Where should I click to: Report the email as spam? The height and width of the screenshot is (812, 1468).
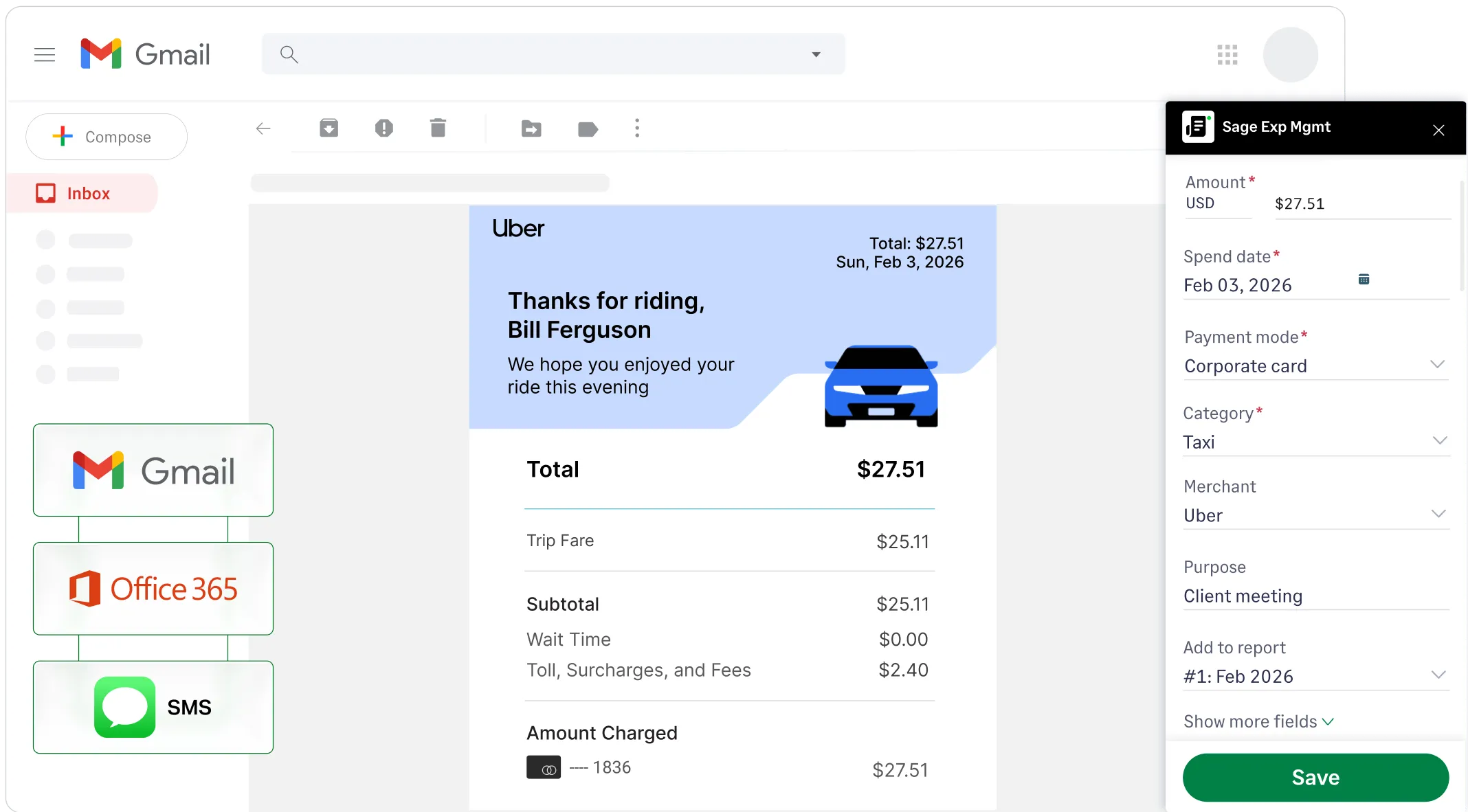click(x=384, y=128)
